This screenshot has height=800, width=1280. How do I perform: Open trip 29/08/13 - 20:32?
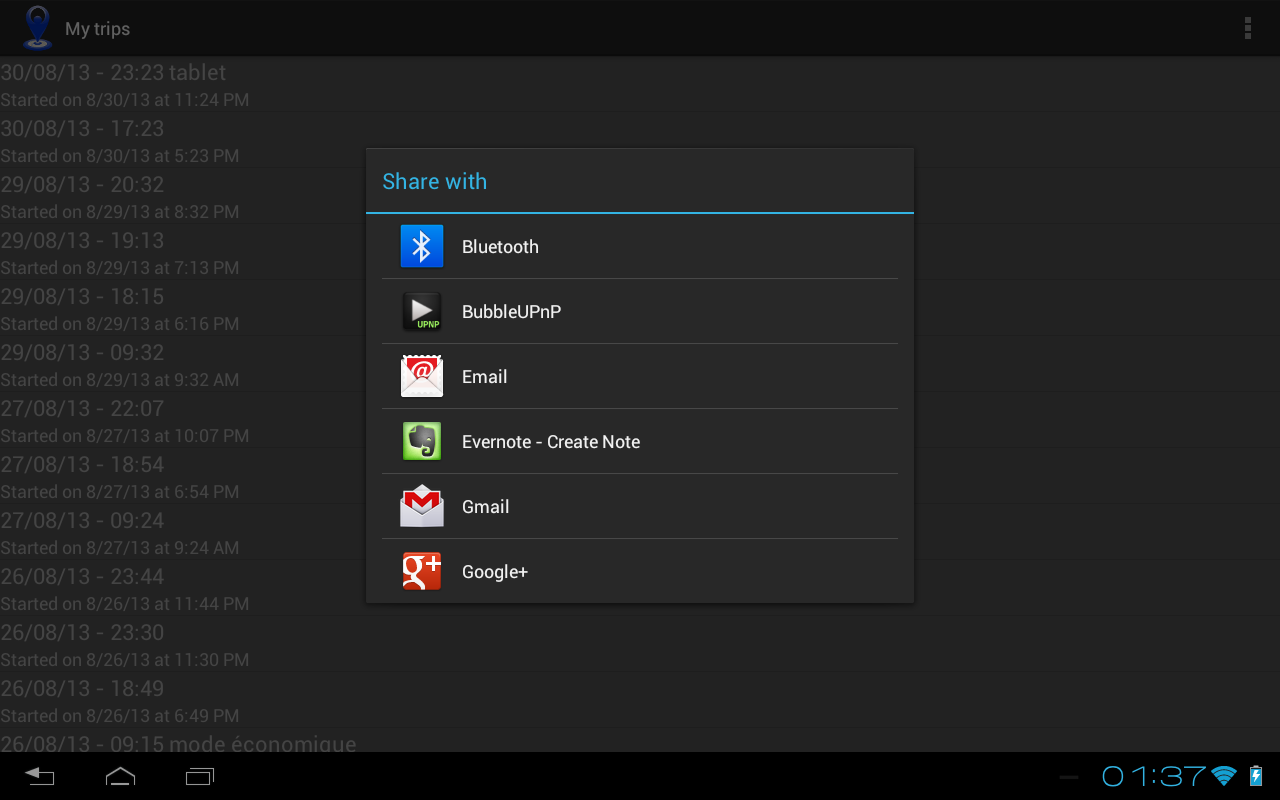tap(640, 196)
